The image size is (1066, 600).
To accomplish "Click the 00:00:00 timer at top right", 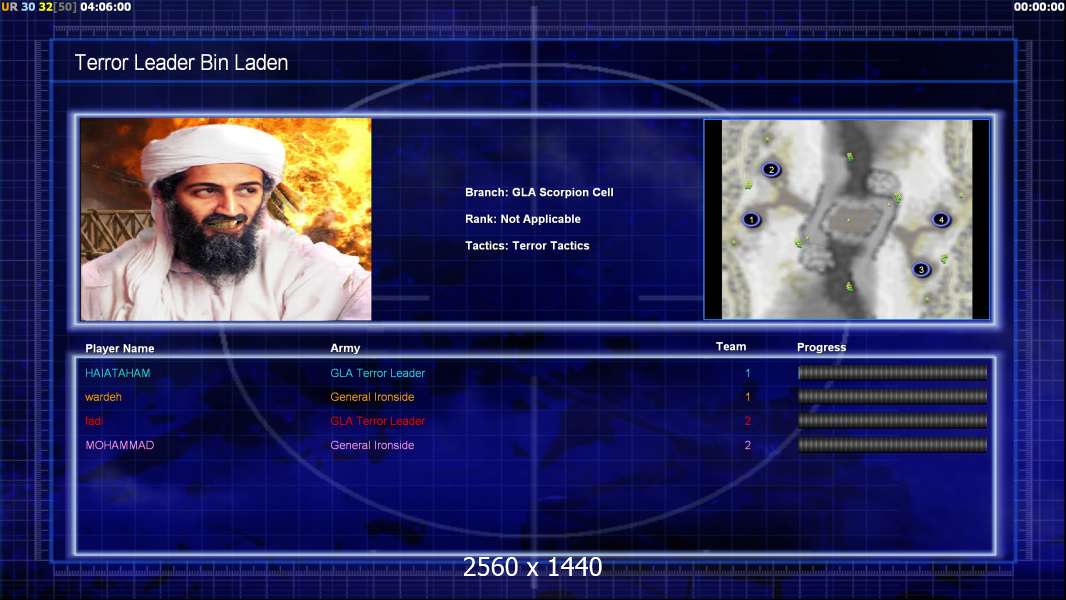I will point(1039,7).
